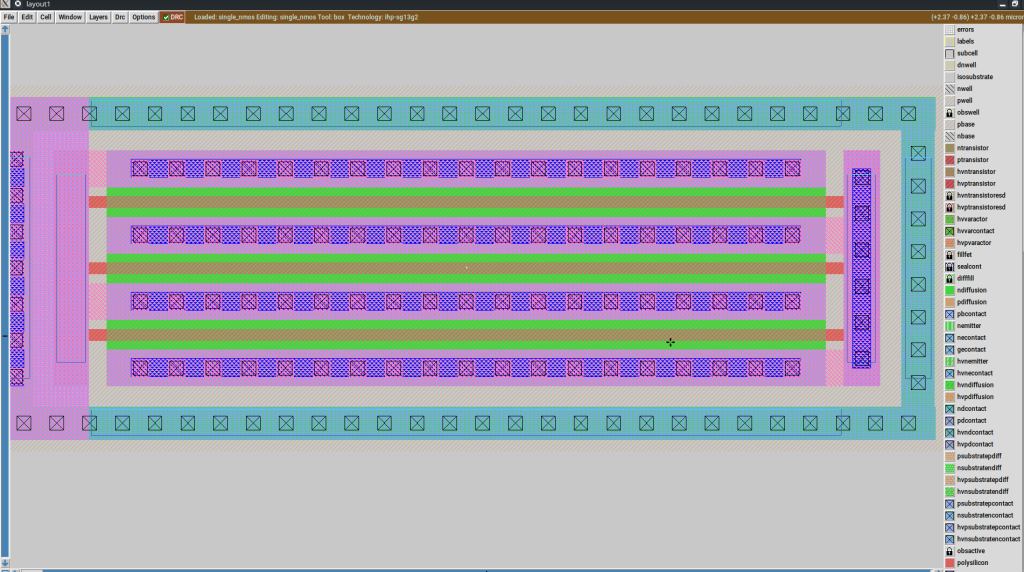This screenshot has width=1024, height=572.
Task: Open the File menu
Action: point(9,17)
